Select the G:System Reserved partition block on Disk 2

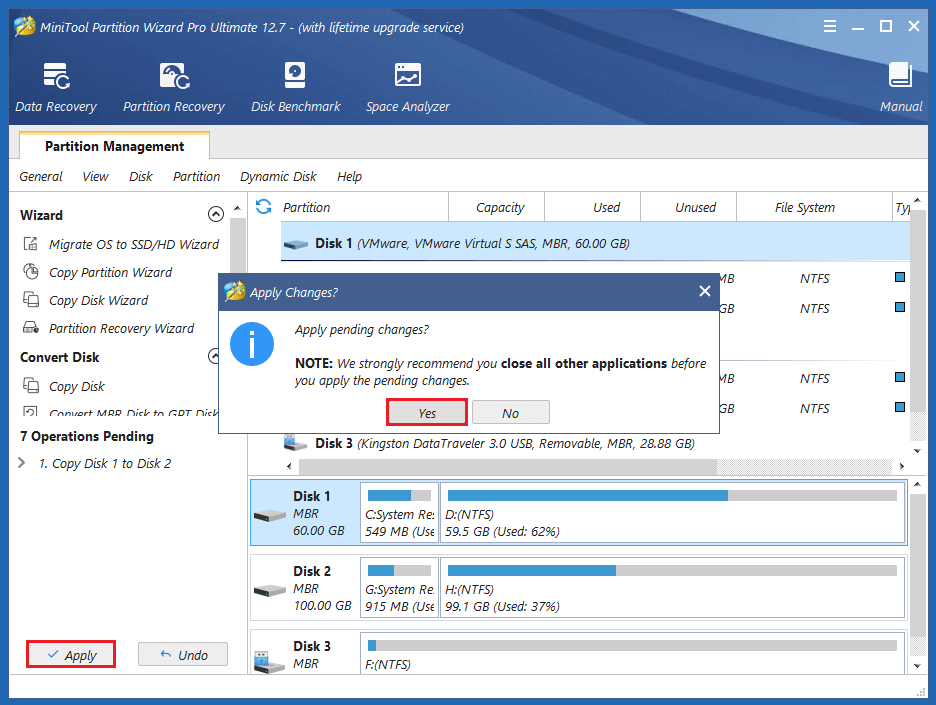pos(399,588)
